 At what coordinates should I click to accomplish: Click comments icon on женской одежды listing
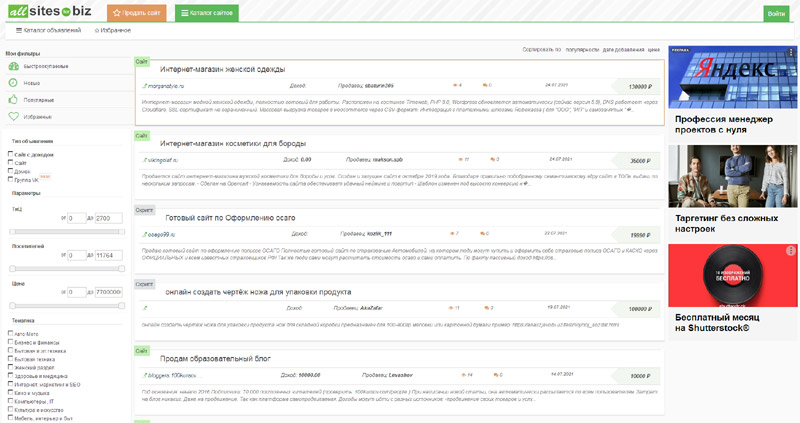pos(485,85)
